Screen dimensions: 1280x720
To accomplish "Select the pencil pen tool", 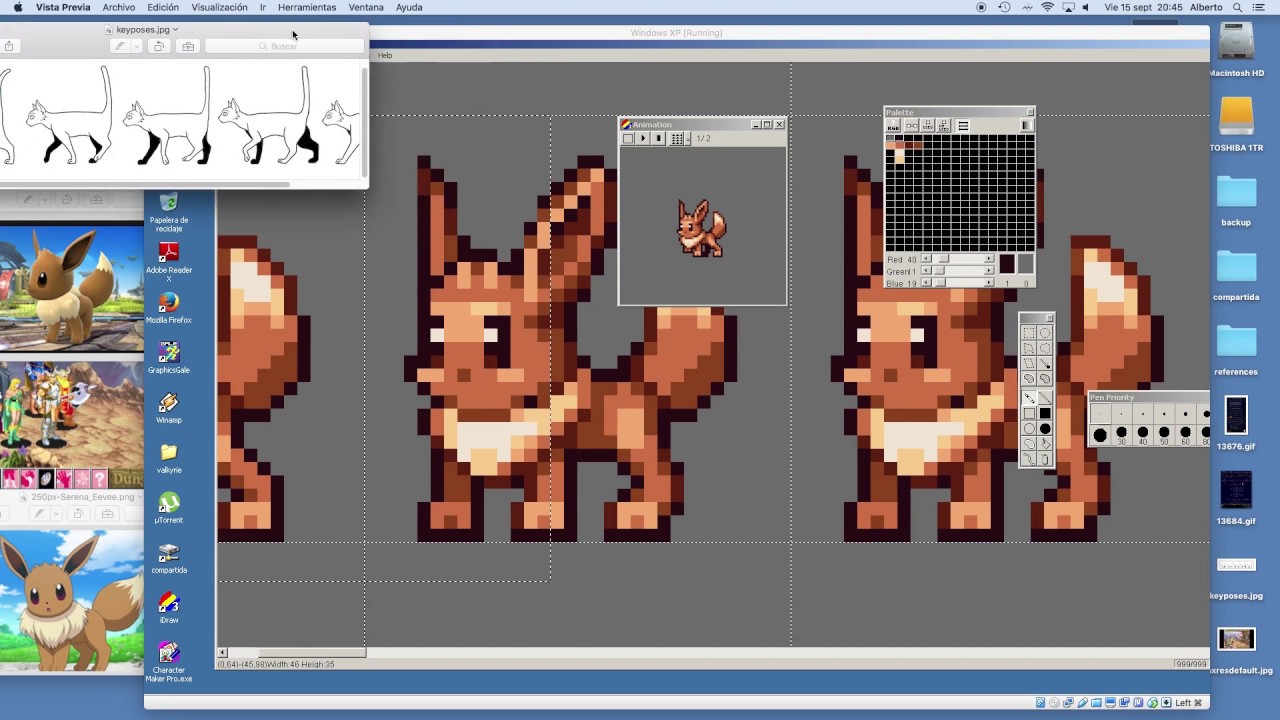I will click(x=1029, y=398).
